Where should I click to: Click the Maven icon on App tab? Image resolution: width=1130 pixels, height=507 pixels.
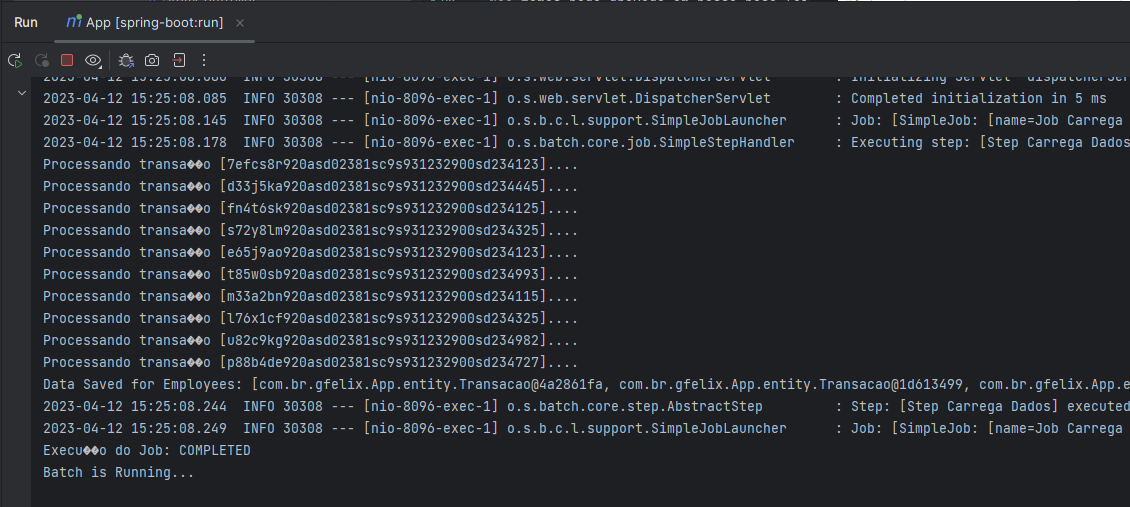(x=73, y=21)
